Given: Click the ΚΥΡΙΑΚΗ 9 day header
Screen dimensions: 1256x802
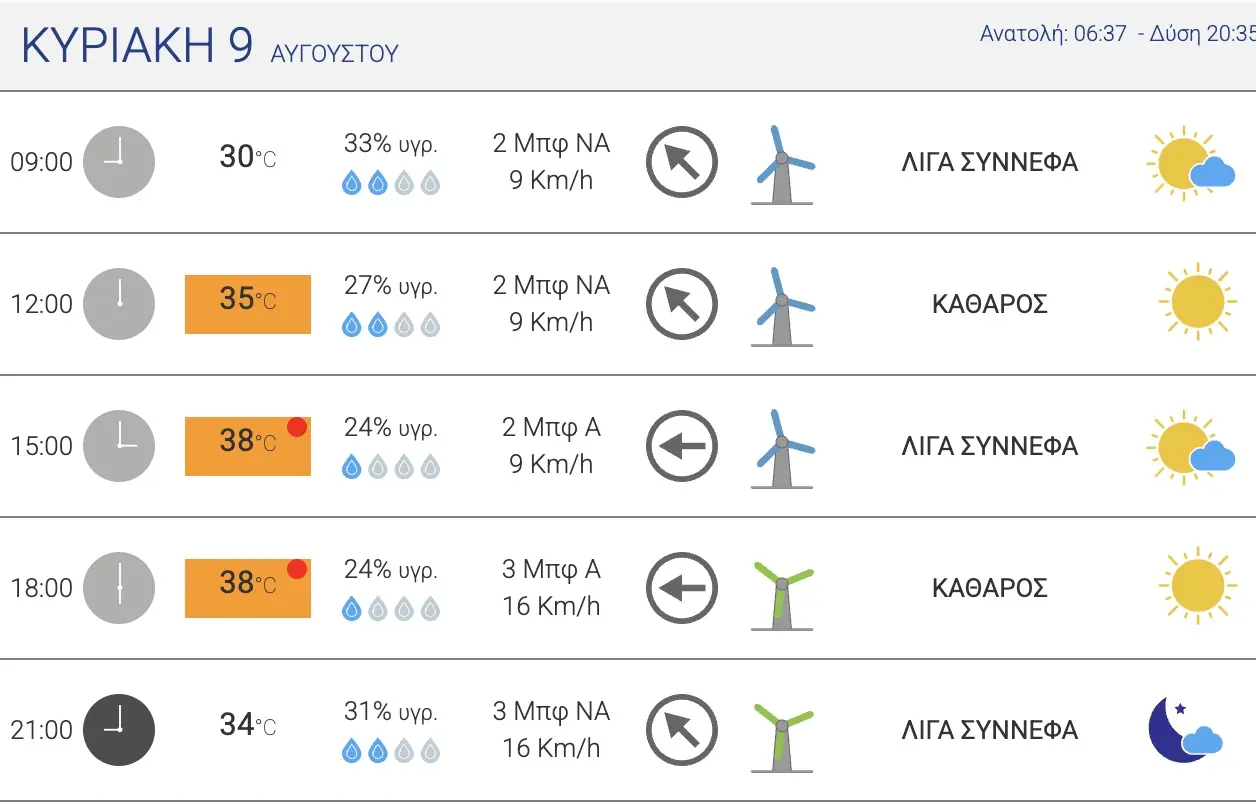Looking at the screenshot, I should click(137, 46).
